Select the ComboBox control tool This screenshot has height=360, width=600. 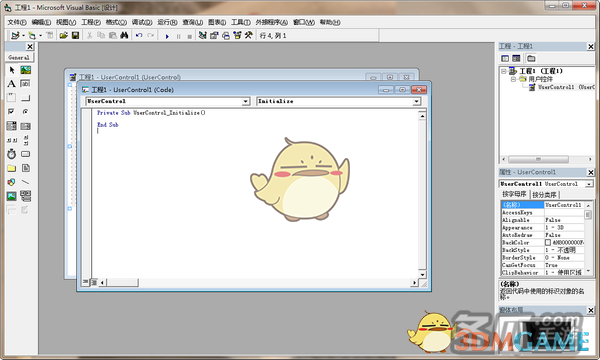click(x=11, y=126)
